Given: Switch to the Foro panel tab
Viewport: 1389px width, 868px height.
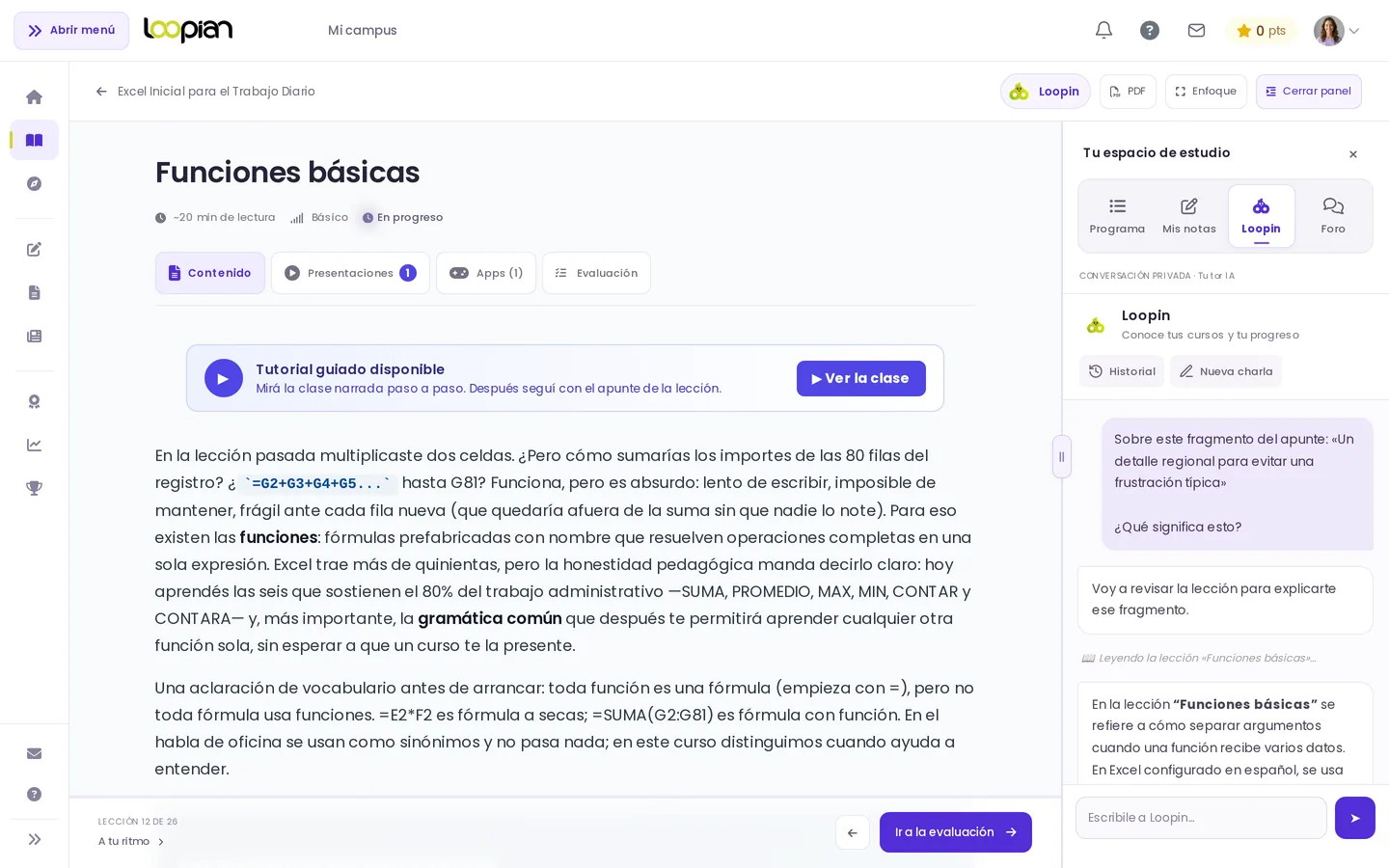Looking at the screenshot, I should click(1333, 216).
